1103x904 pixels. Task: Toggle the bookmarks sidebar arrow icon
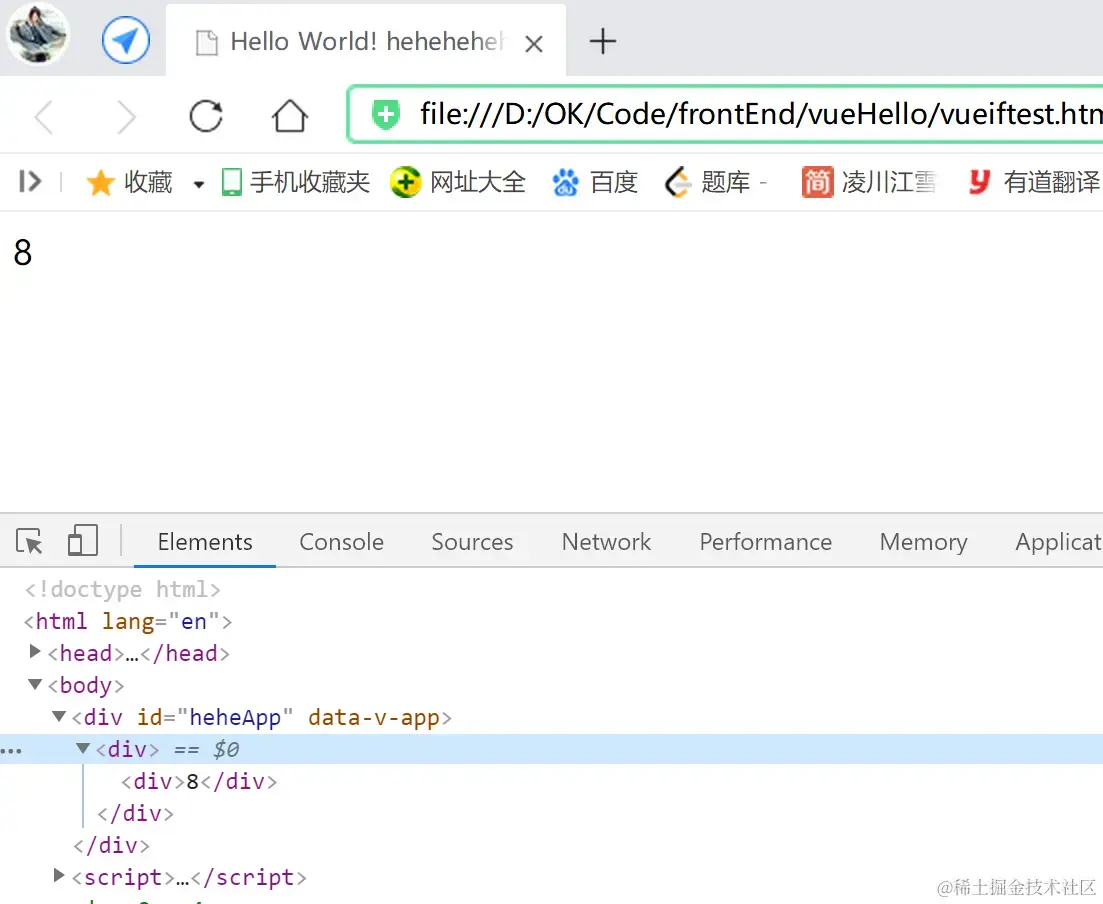(30, 182)
